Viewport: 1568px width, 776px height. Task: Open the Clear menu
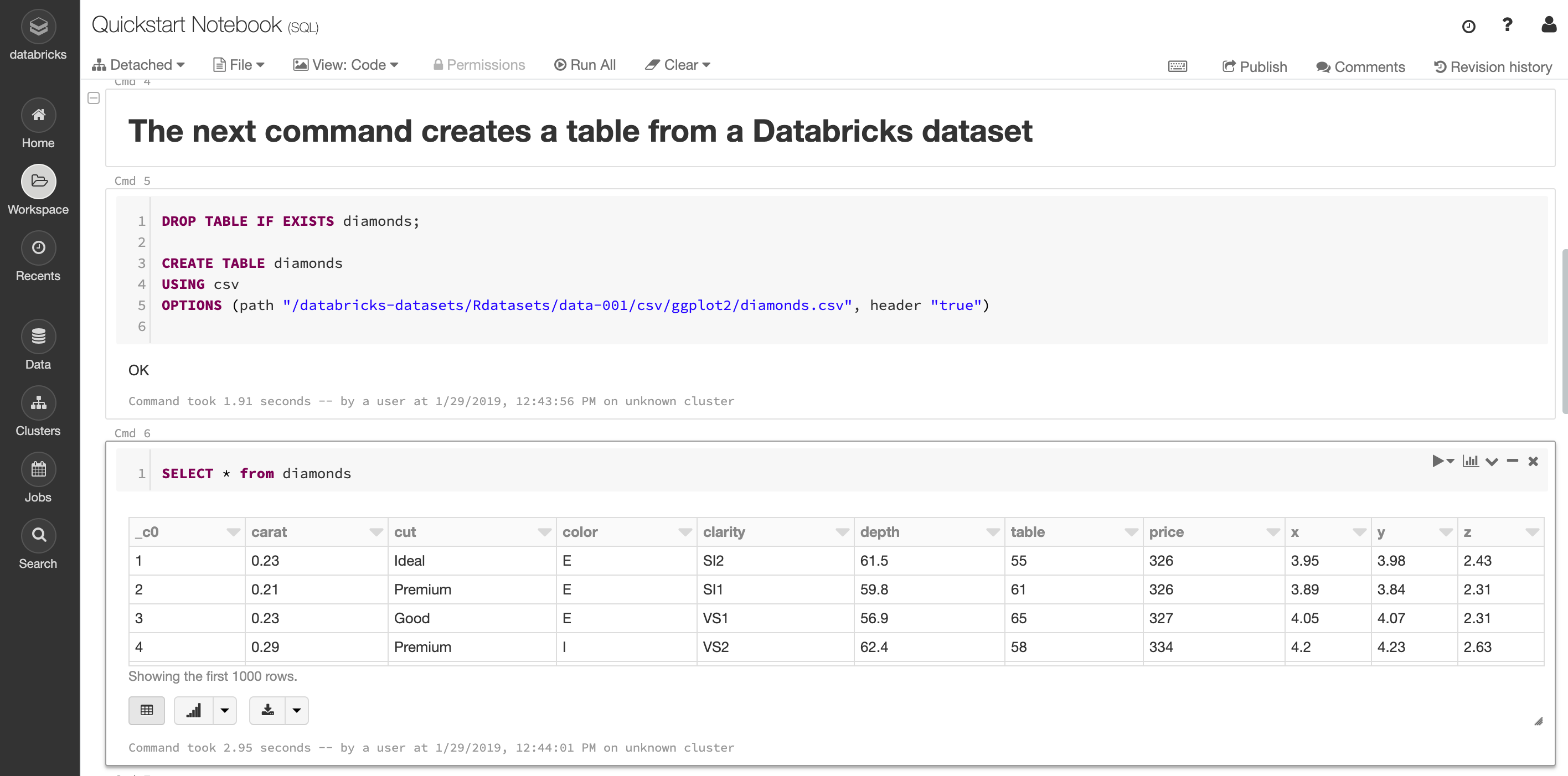678,65
